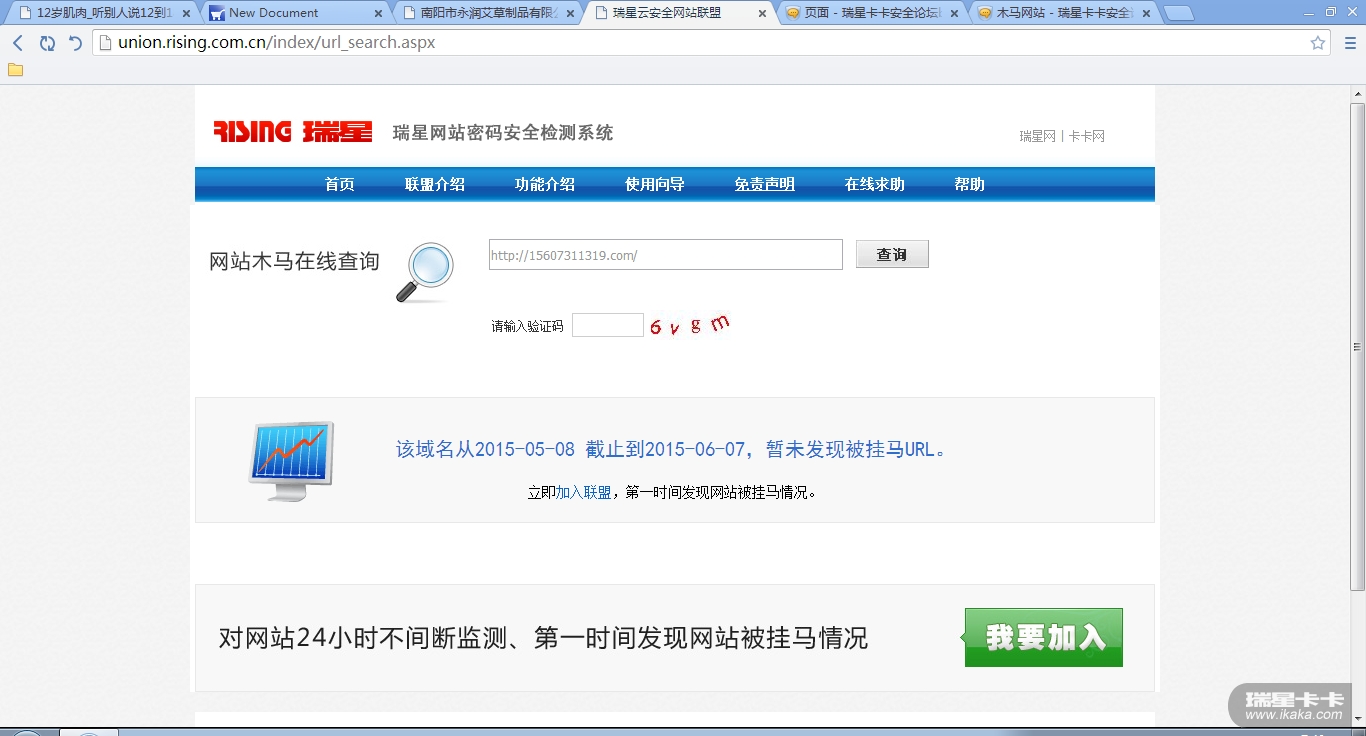Click the monitor chart icon

pyautogui.click(x=291, y=461)
